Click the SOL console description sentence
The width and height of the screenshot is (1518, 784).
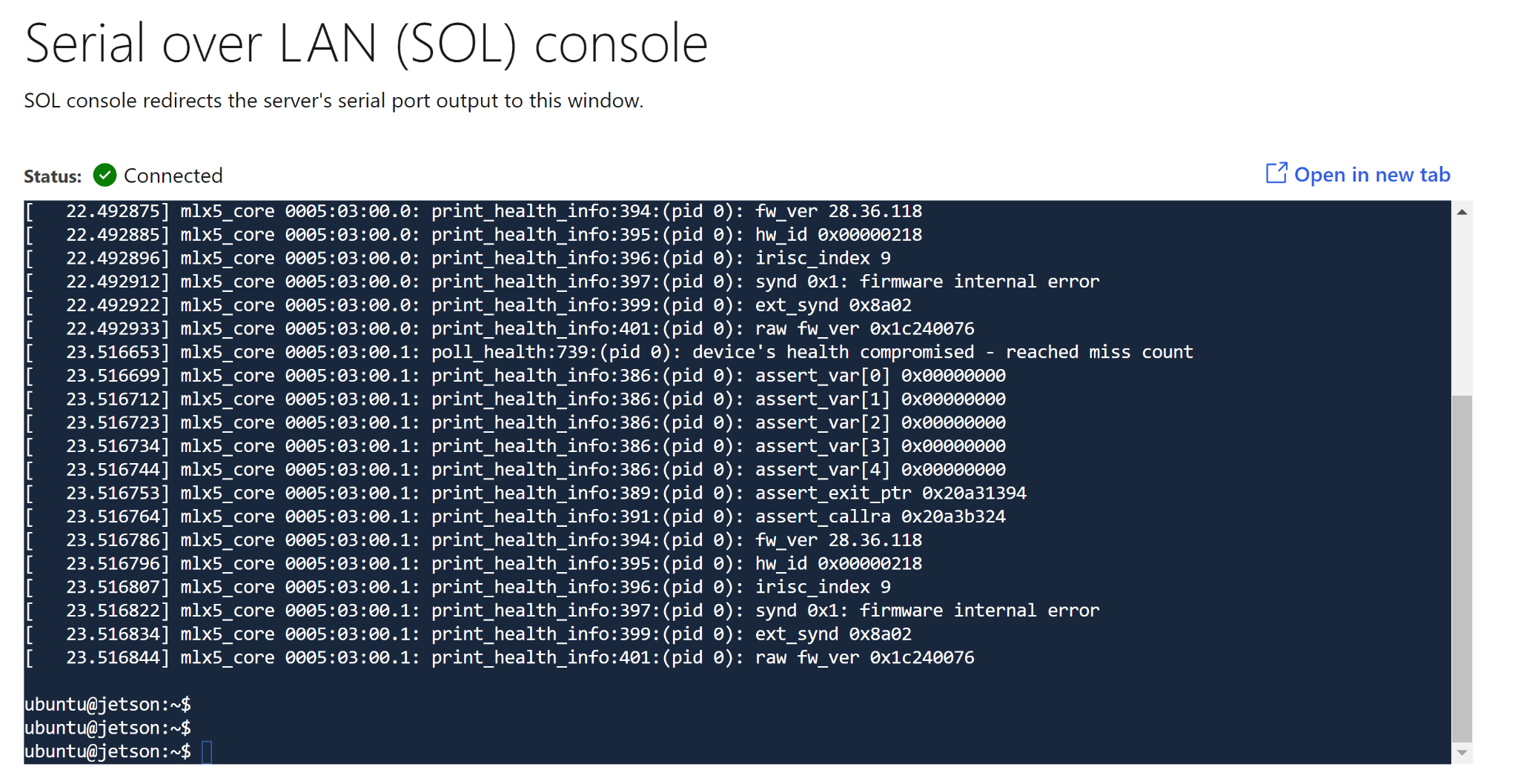tap(334, 101)
